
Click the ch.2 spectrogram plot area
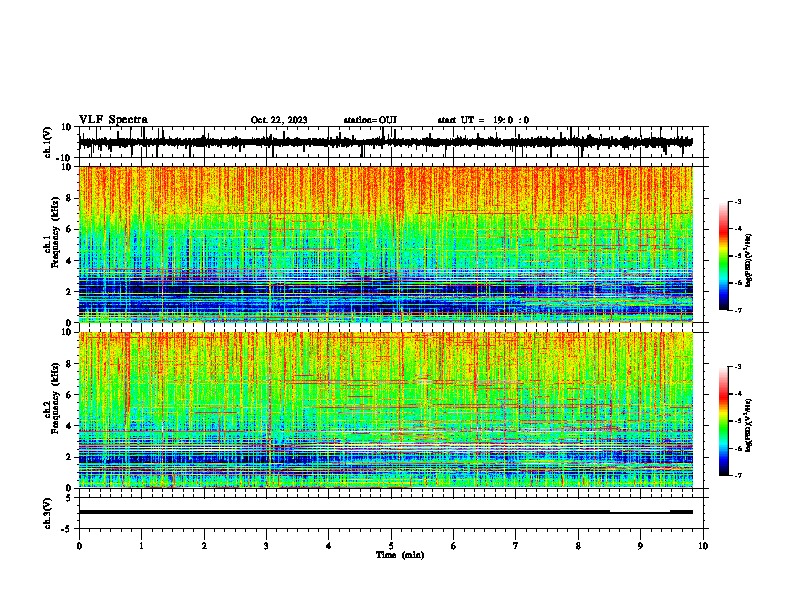[x=386, y=410]
